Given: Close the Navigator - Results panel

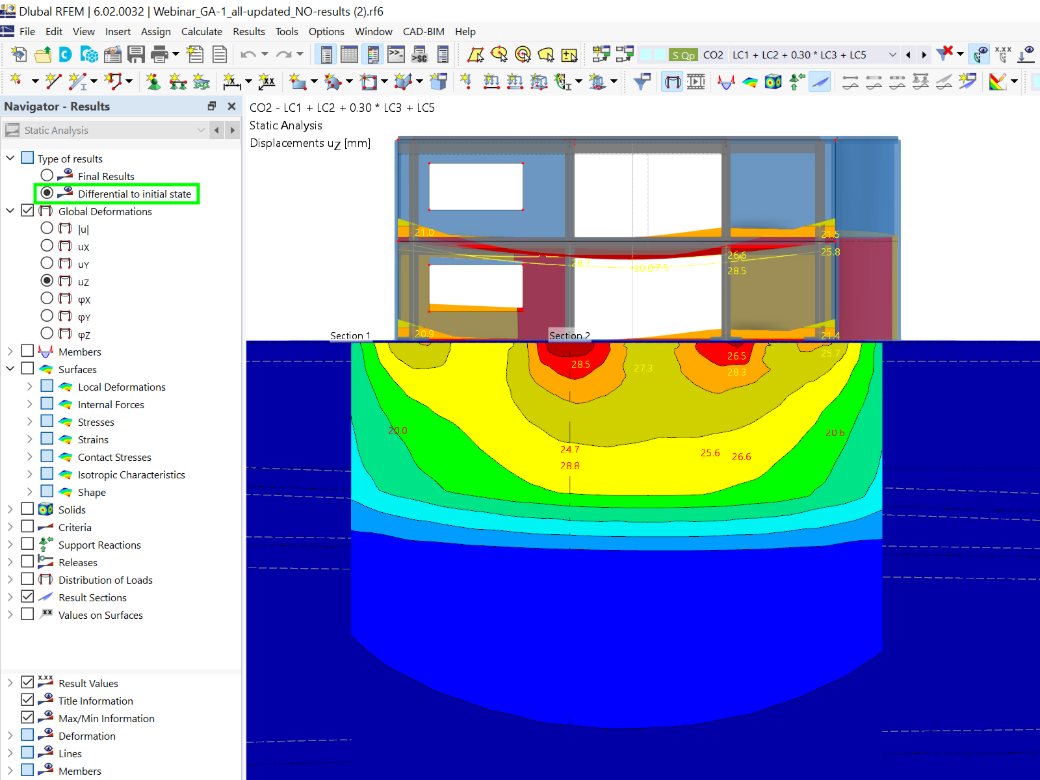Looking at the screenshot, I should pos(231,106).
